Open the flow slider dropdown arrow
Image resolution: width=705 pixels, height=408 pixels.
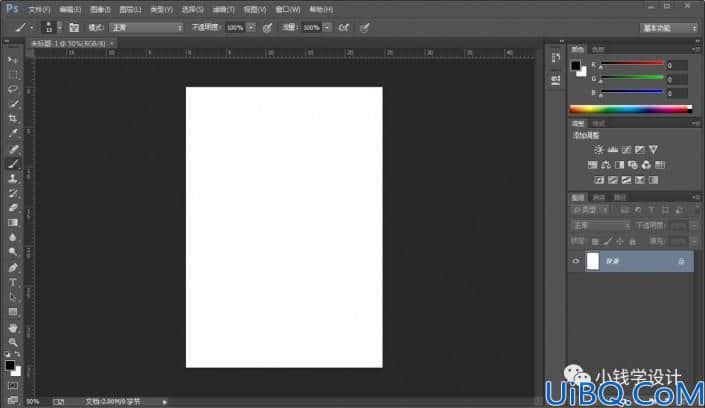(x=327, y=28)
